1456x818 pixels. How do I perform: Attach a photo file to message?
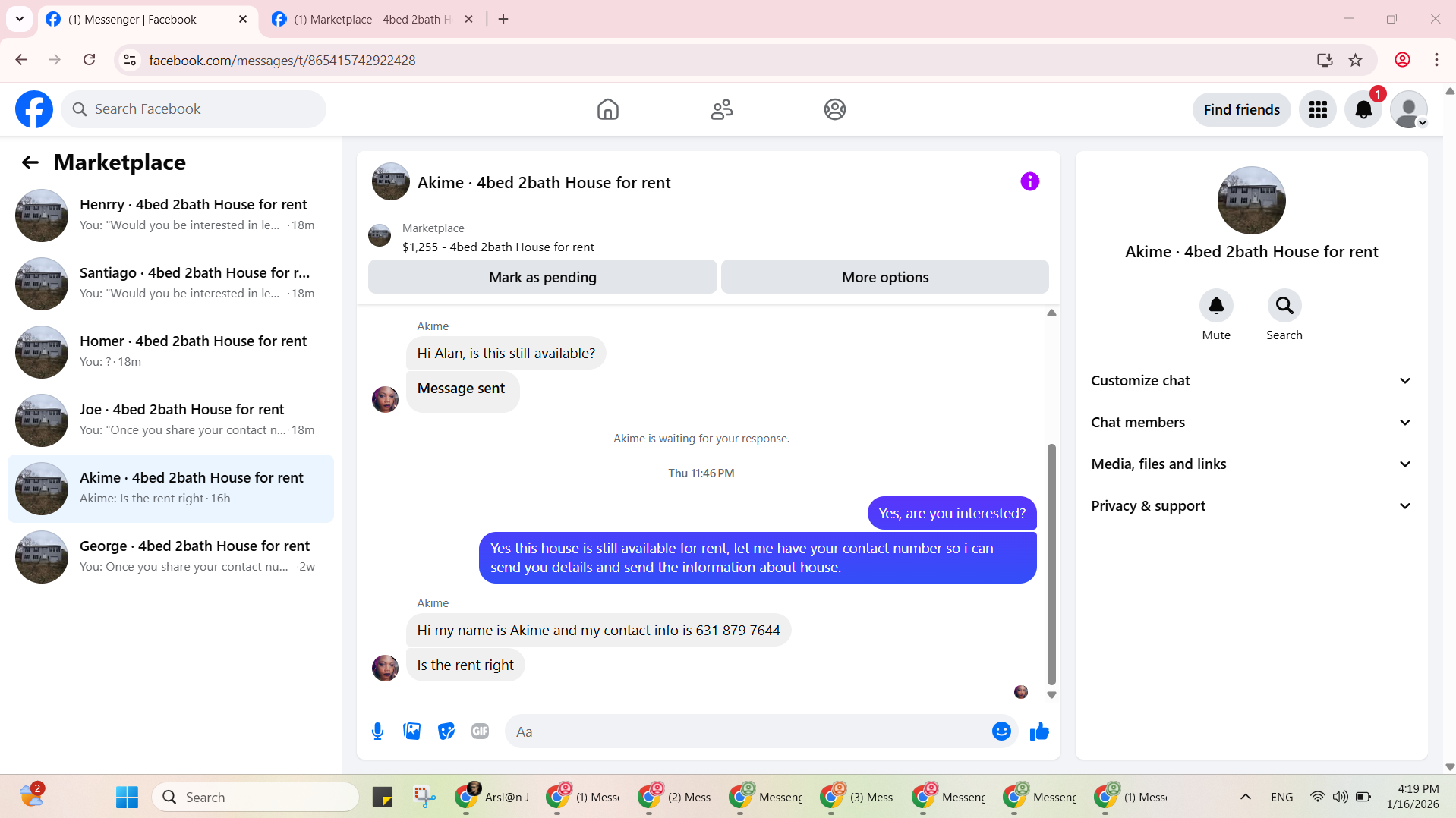click(x=411, y=731)
